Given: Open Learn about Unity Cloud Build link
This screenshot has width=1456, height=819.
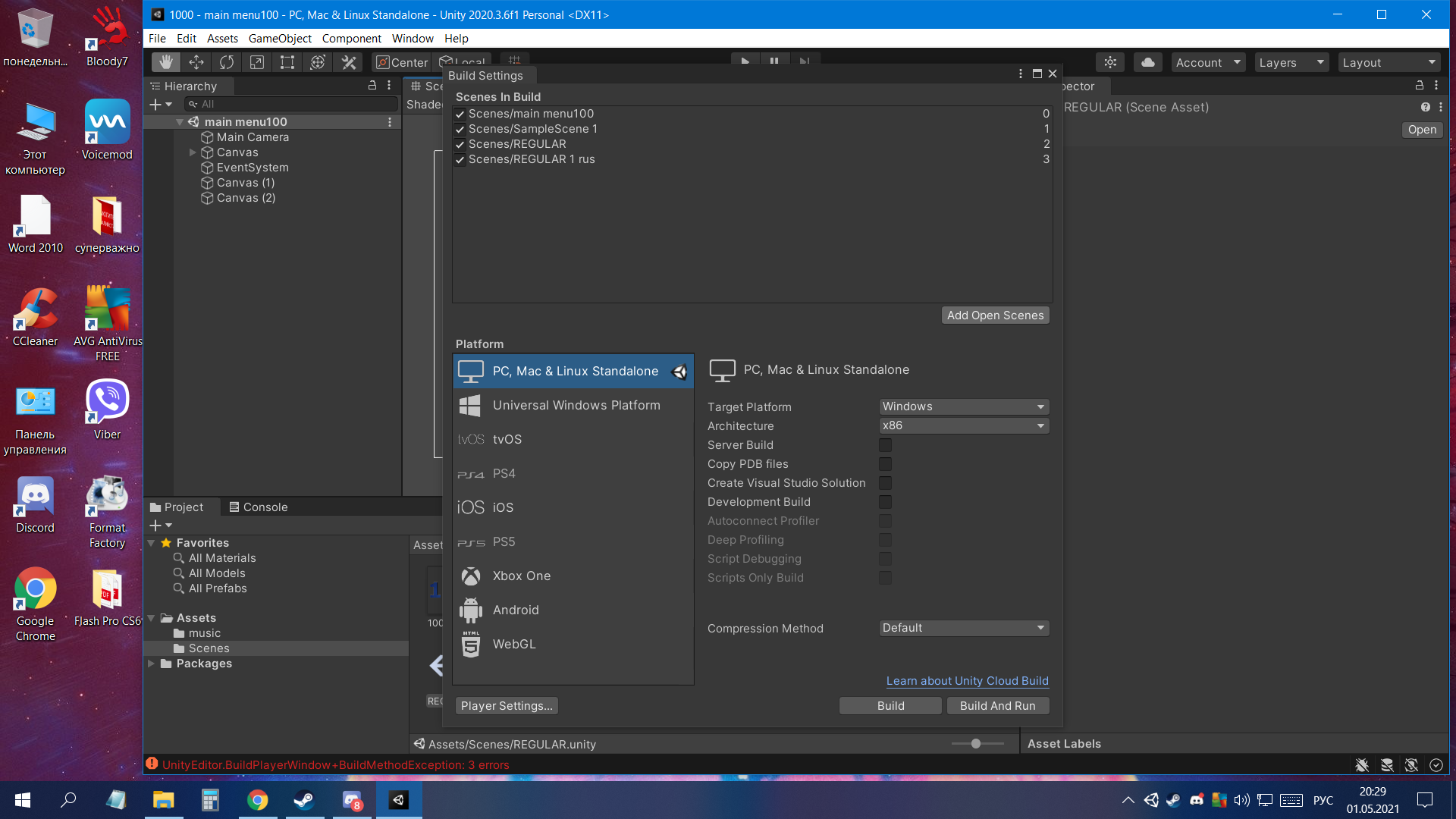Looking at the screenshot, I should click(968, 681).
